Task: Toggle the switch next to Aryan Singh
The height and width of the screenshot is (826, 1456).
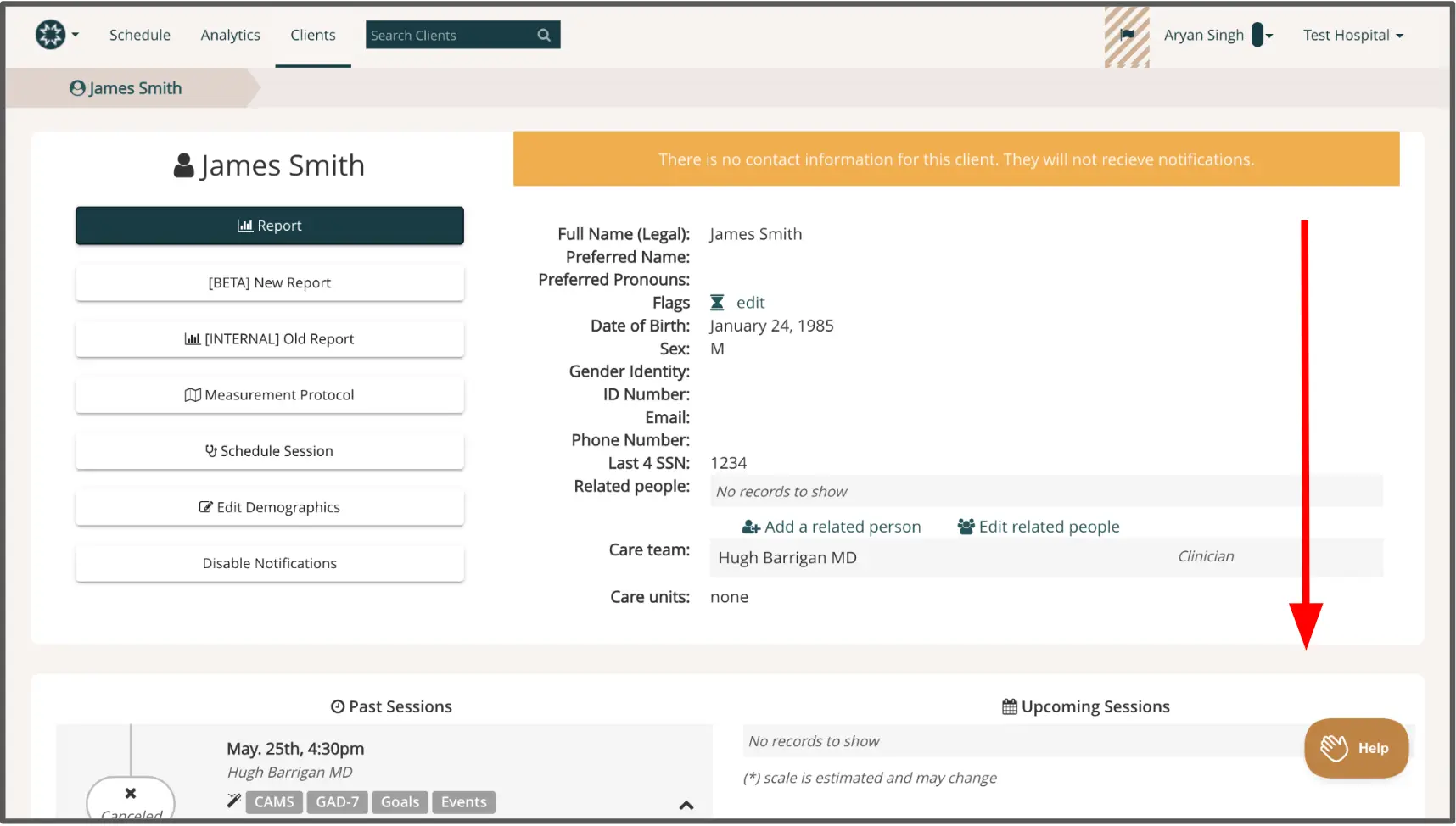Action: coord(1257,35)
